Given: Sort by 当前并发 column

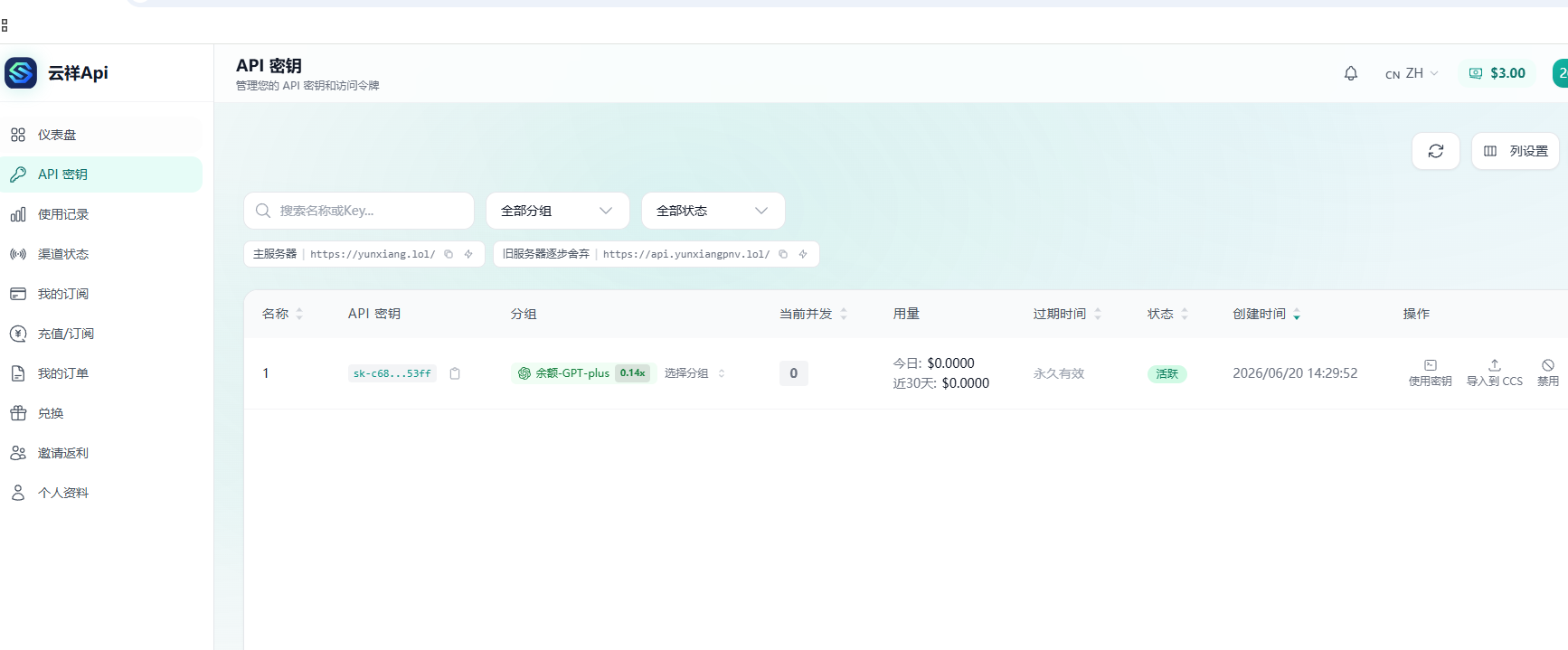Looking at the screenshot, I should point(814,314).
